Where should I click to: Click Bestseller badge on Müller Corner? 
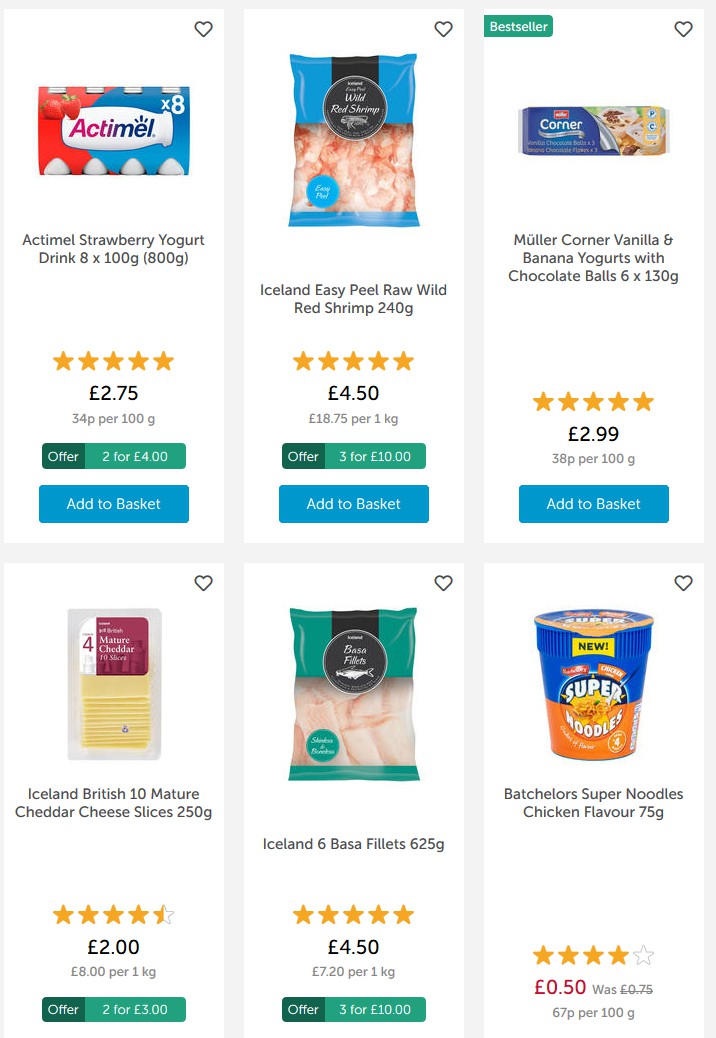(518, 27)
